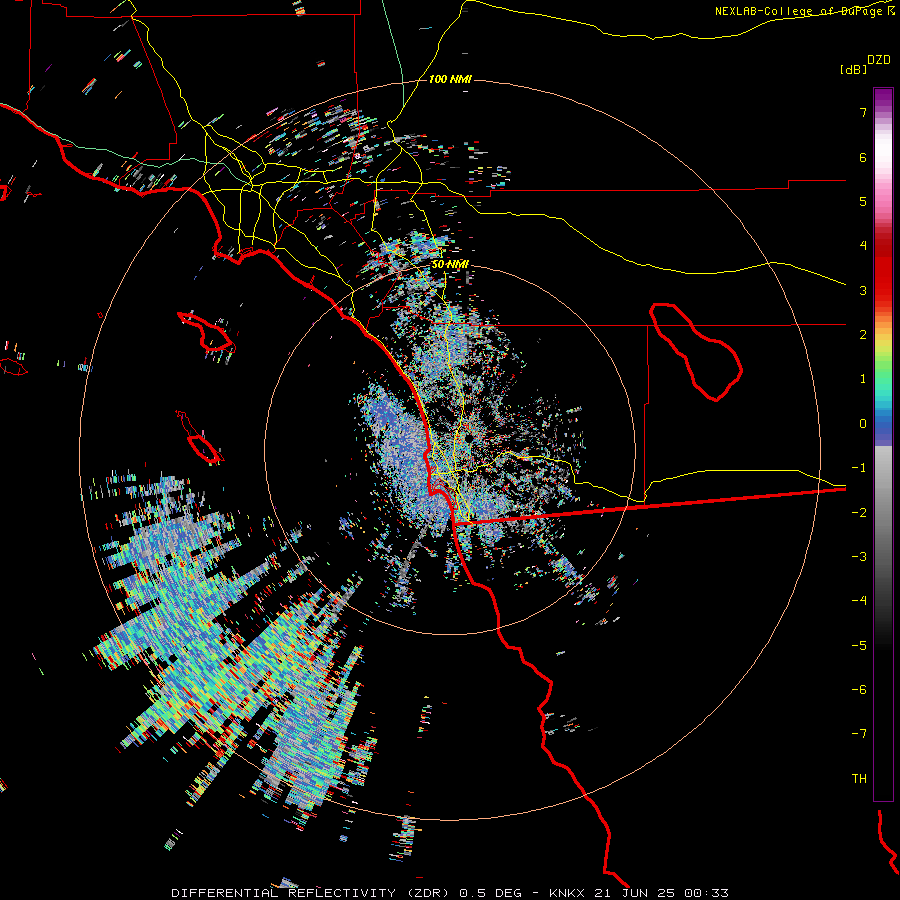
Task: Click the -7 value on the color scale
Action: coord(859,734)
